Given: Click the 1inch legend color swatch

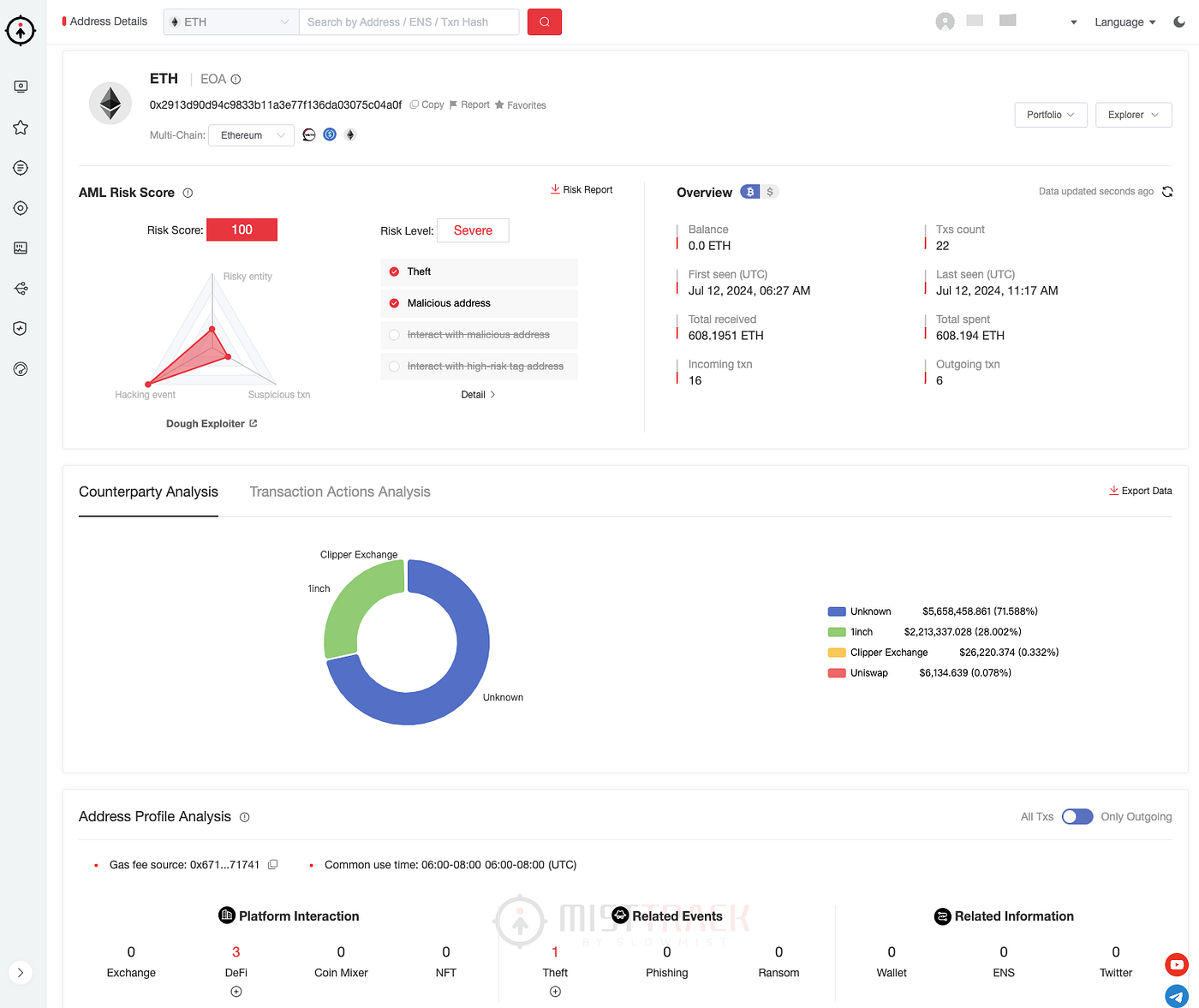Looking at the screenshot, I should [837, 632].
